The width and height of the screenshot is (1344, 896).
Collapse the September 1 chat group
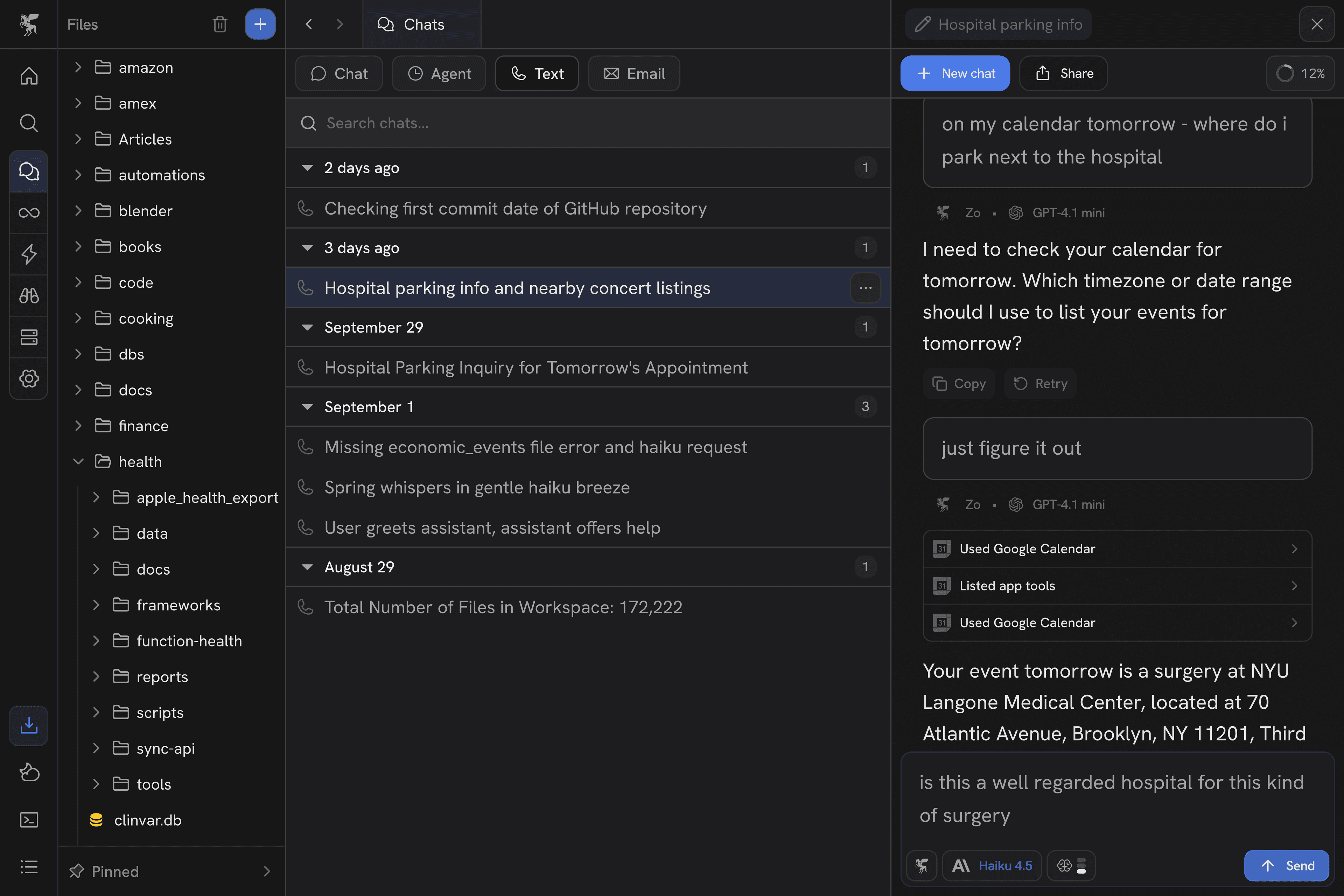pos(307,407)
